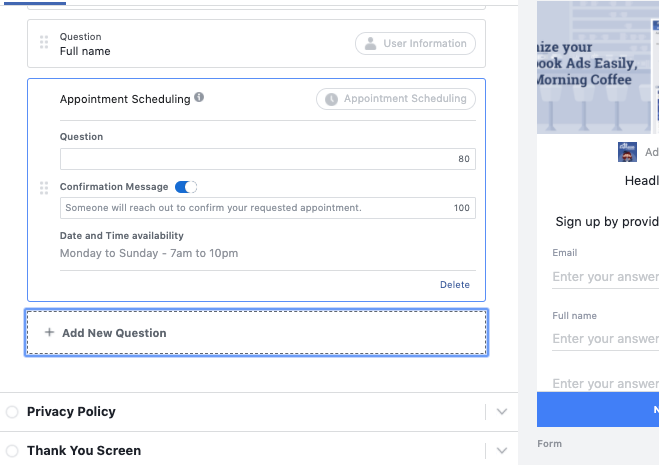Select the Thank You Screen section circle
Image resolution: width=659 pixels, height=465 pixels.
point(12,451)
